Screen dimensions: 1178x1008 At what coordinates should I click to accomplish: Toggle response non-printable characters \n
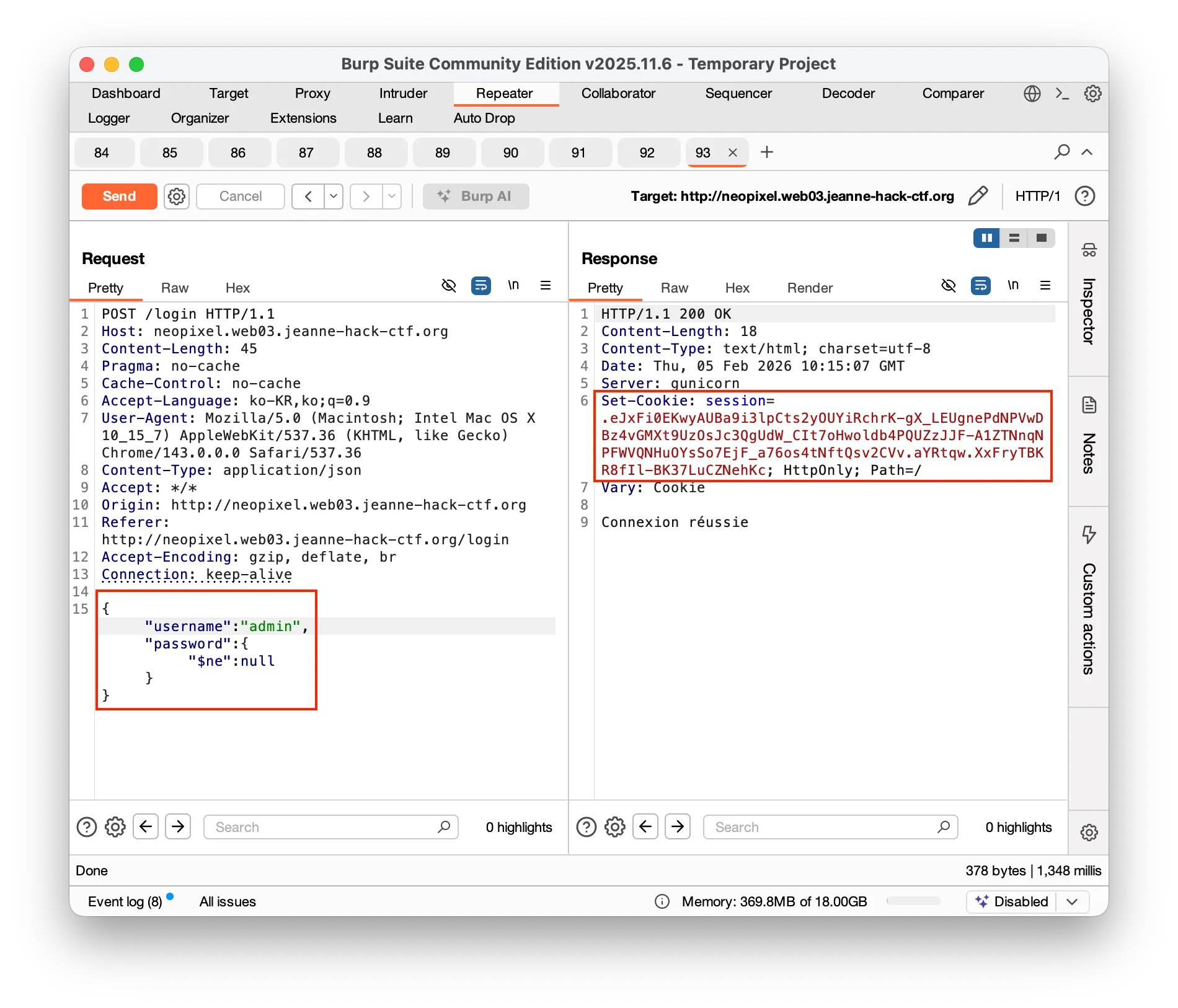click(x=1013, y=285)
